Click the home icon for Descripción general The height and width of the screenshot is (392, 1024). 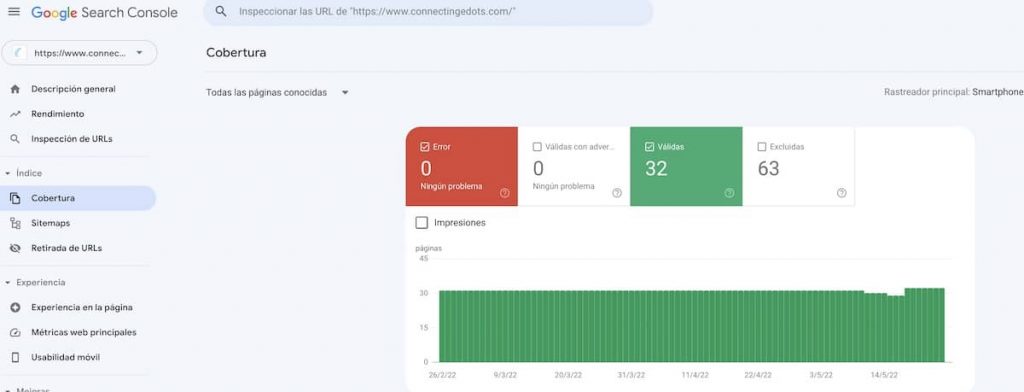click(15, 89)
